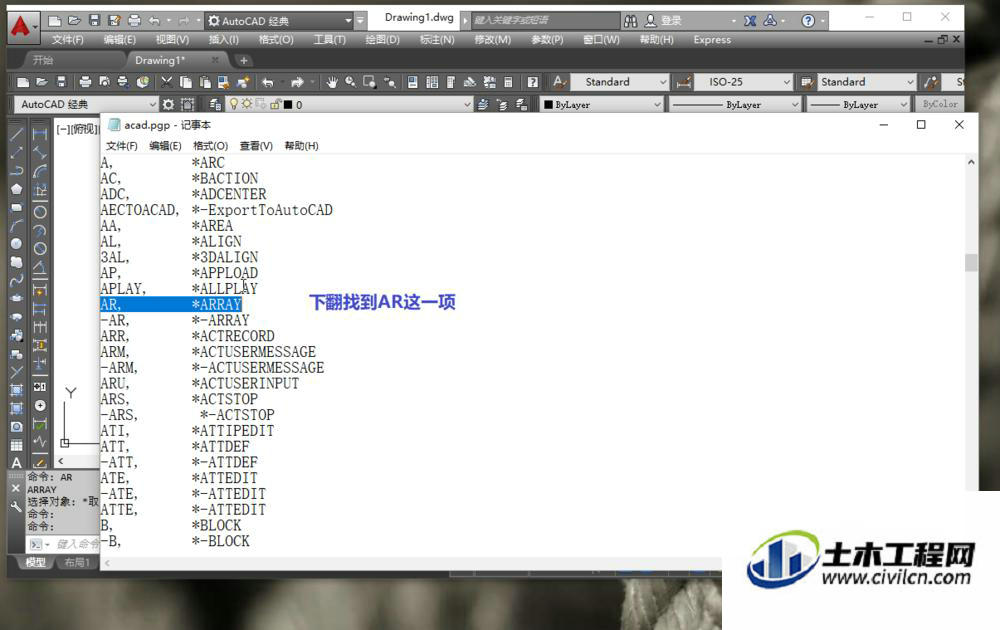Click the Zoom Realtime magnifier icon

coord(350,82)
